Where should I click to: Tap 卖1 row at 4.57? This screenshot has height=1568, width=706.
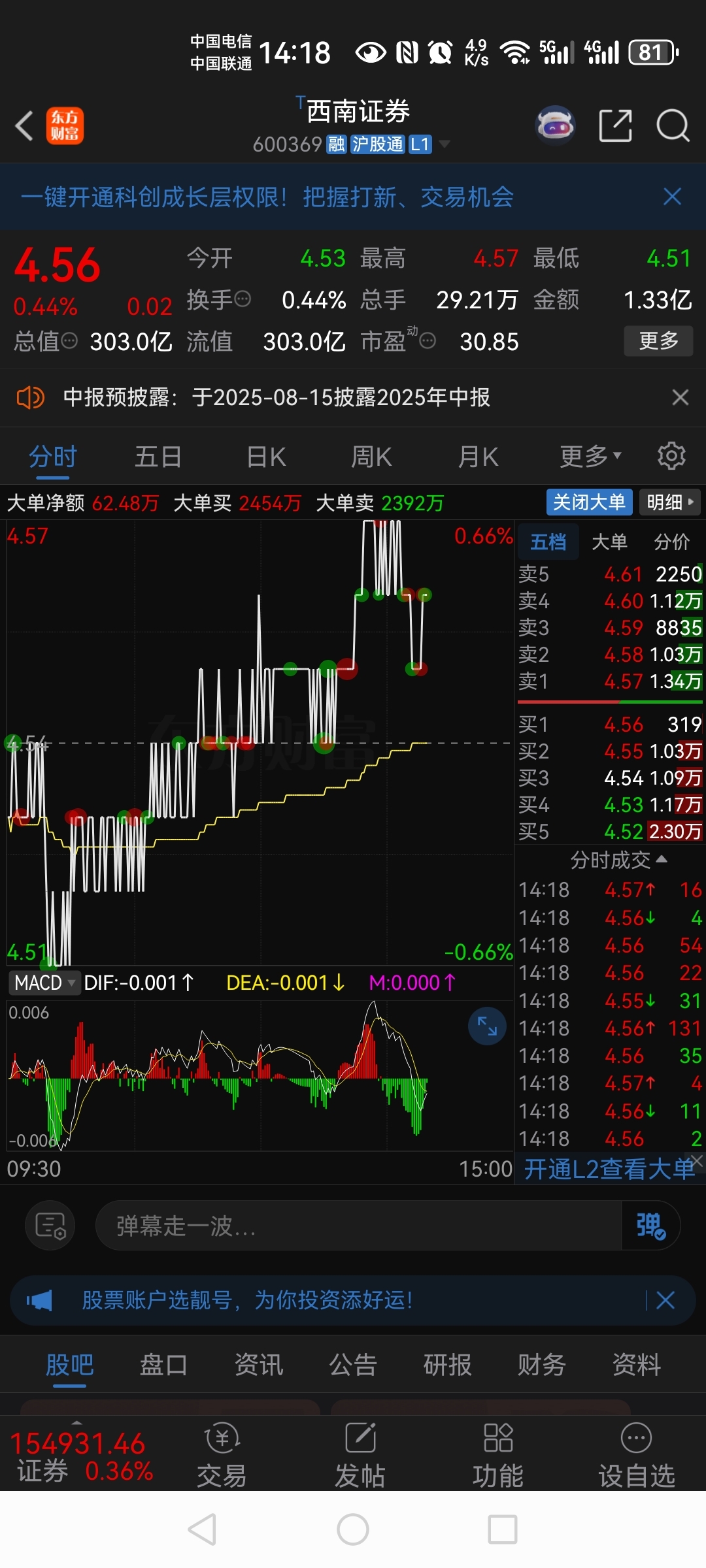(x=610, y=681)
